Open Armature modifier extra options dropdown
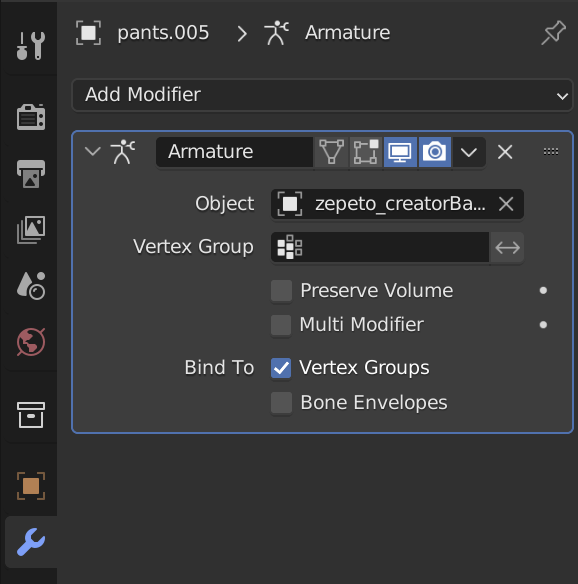 click(469, 152)
